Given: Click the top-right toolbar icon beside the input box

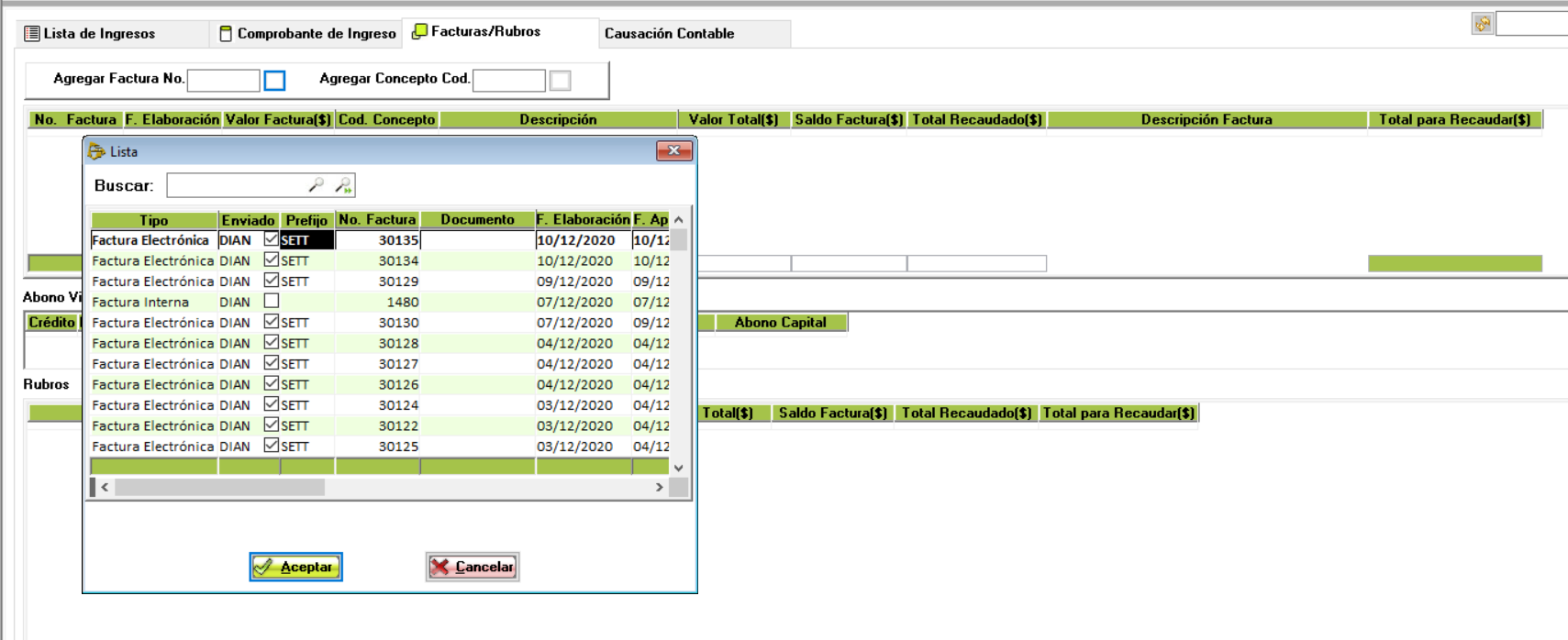Looking at the screenshot, I should pos(1482,24).
